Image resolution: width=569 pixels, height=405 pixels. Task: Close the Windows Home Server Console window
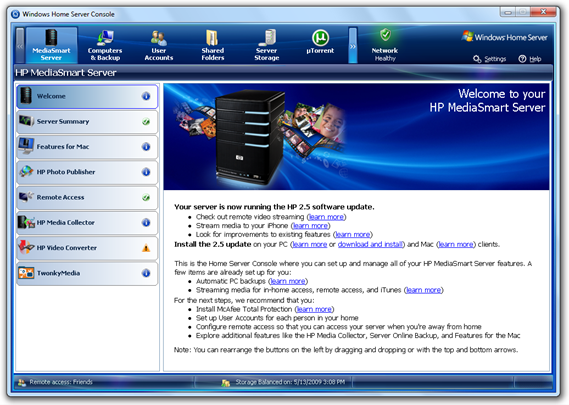(x=543, y=12)
